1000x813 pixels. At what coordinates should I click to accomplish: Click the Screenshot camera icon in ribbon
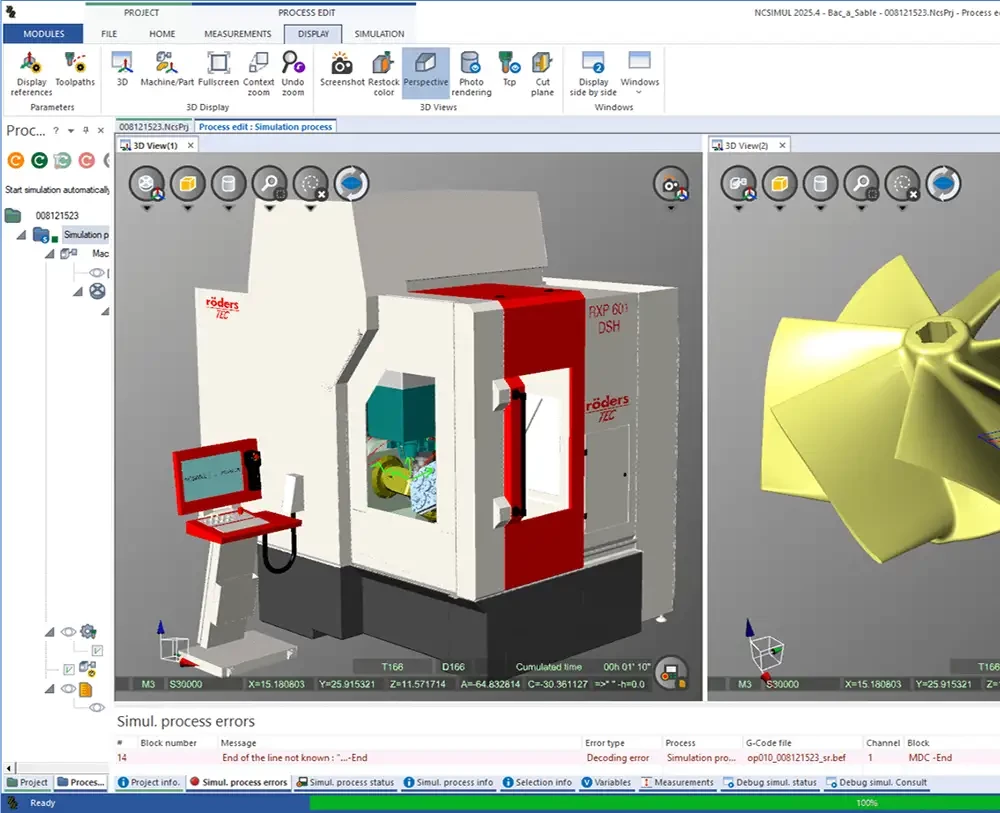coord(342,66)
